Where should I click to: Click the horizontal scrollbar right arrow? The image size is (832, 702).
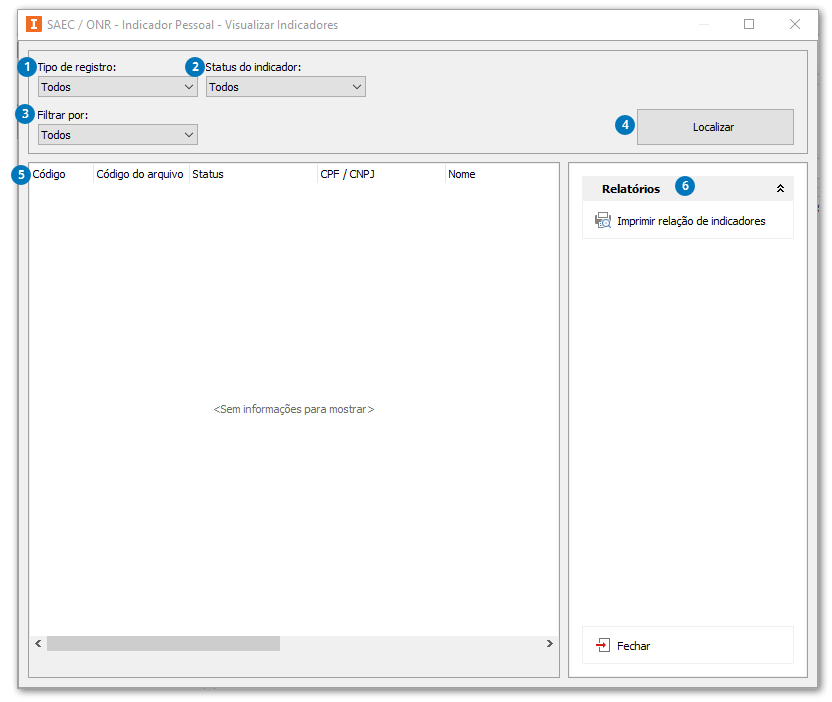click(550, 644)
